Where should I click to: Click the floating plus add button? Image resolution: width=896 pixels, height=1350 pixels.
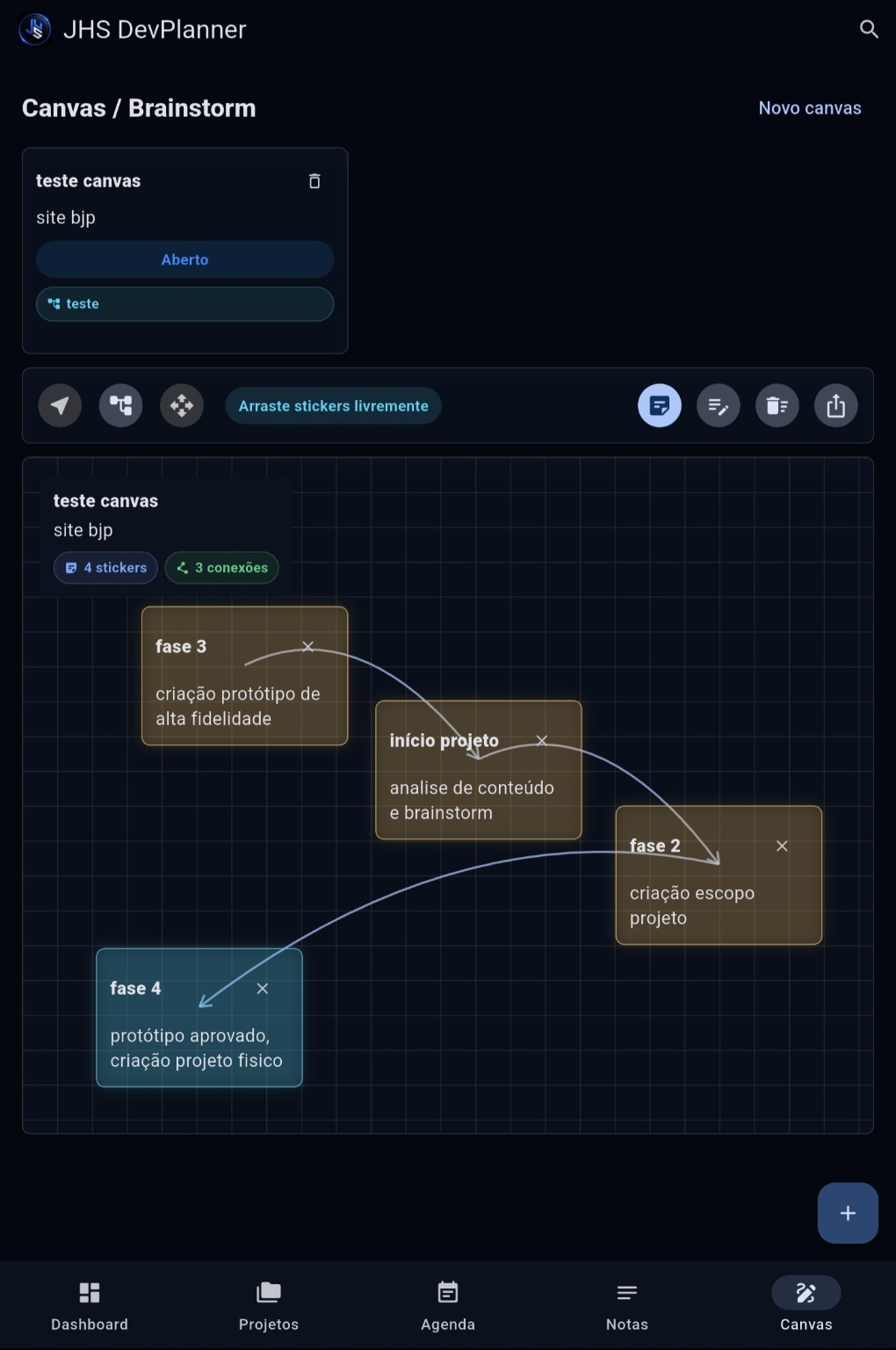point(848,1213)
